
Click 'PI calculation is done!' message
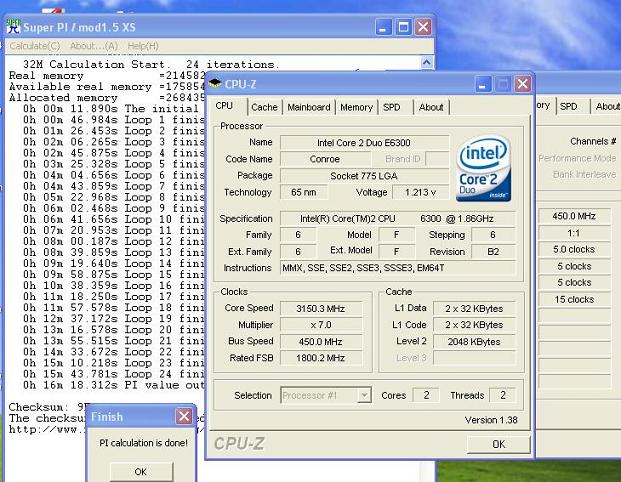click(x=143, y=443)
